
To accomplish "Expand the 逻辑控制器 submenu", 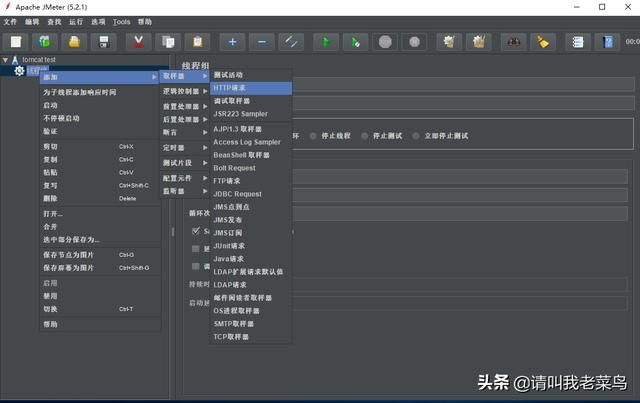I will click(x=185, y=91).
